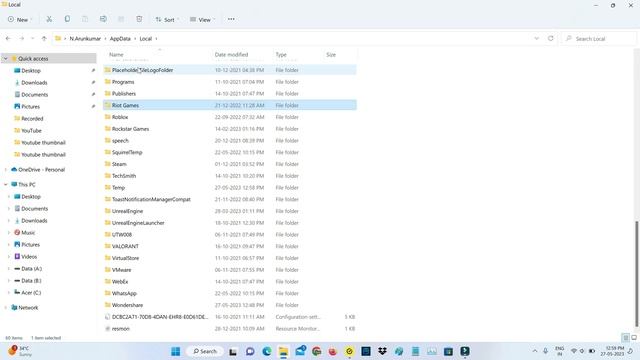Open the Windows Start button
The height and width of the screenshot is (360, 640).
pyautogui.click(x=176, y=351)
